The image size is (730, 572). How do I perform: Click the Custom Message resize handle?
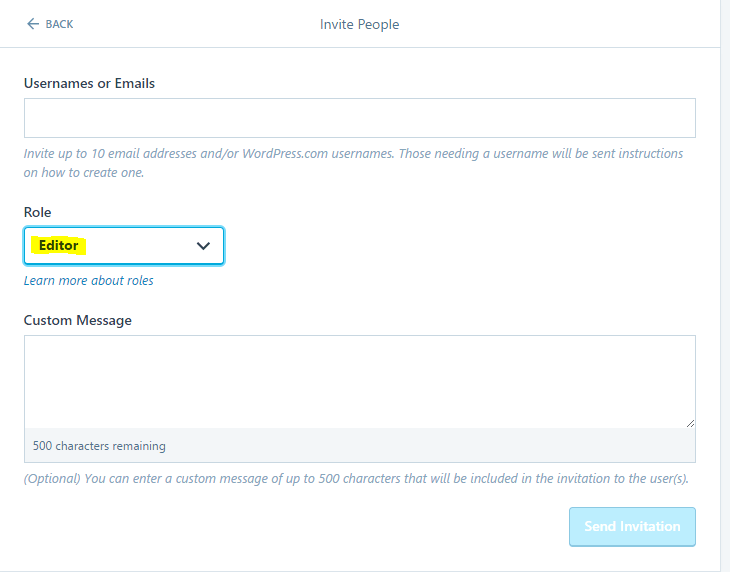coord(690,423)
